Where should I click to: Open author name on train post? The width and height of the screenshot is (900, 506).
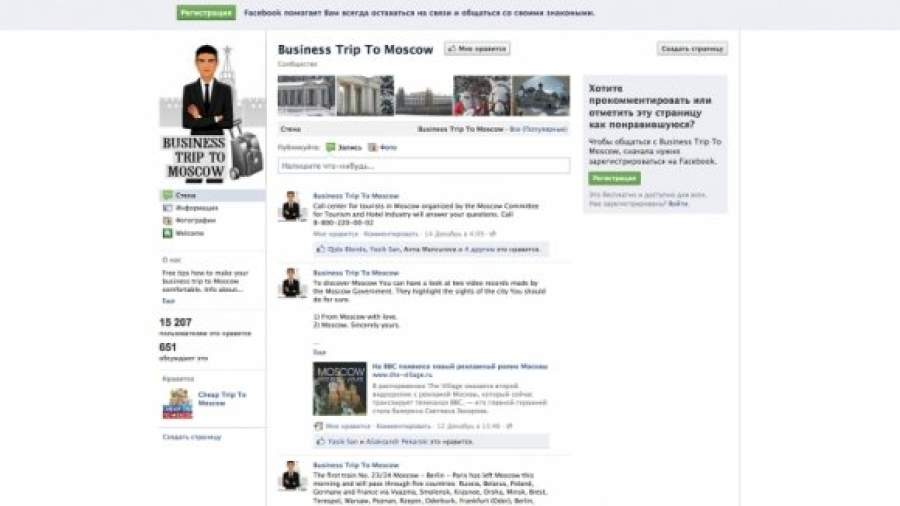(x=356, y=465)
